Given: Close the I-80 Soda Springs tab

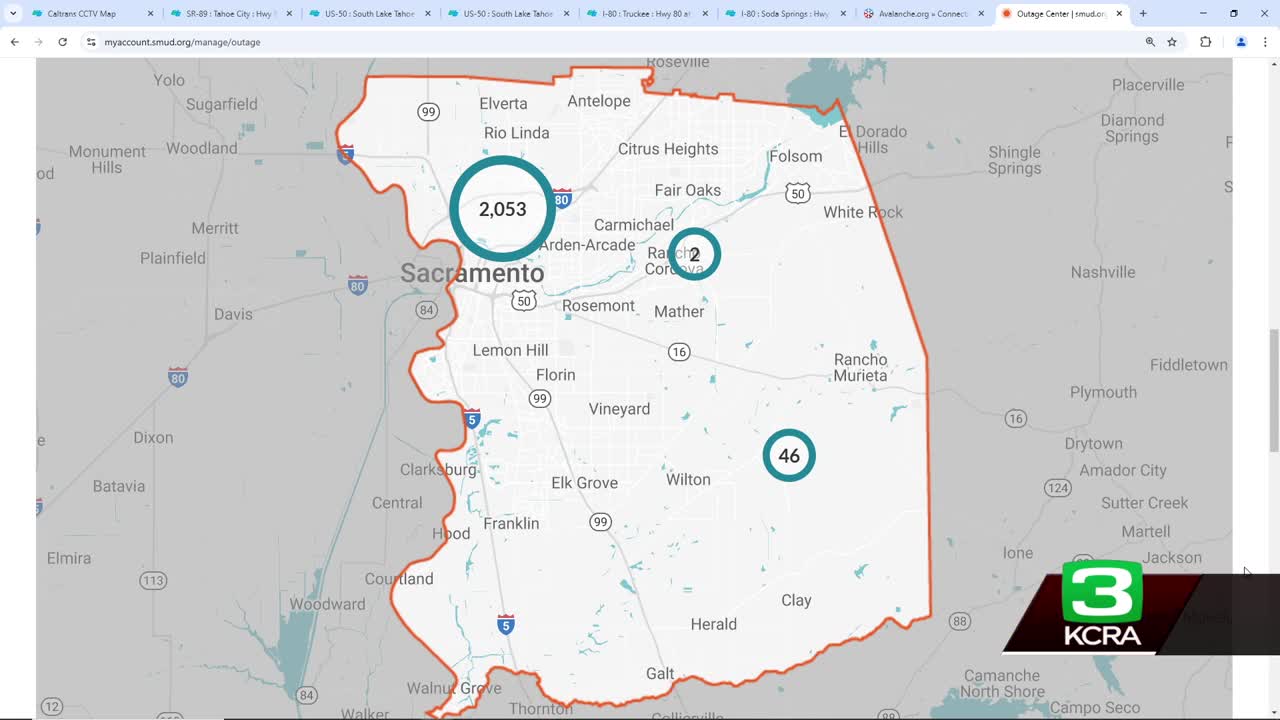Looking at the screenshot, I should (843, 14).
